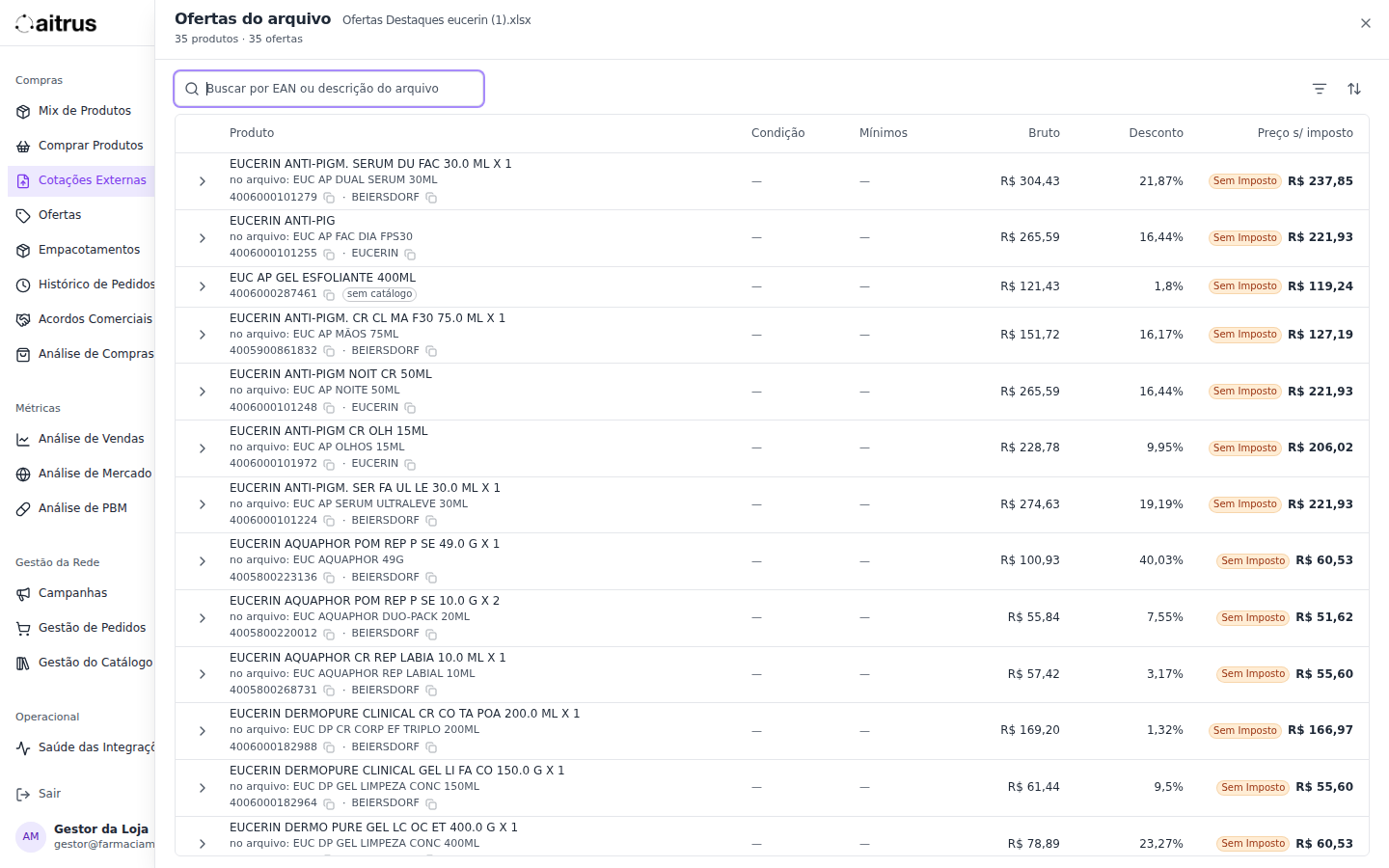The image size is (1389, 868).
Task: Expand the EUCERIN ANTI-PIGM. SERUM DU FAC row
Action: (203, 181)
